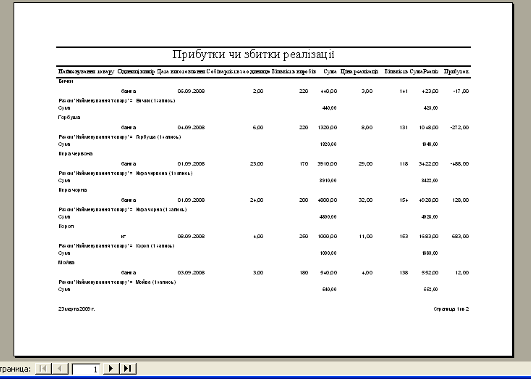531x379 pixels.
Task: Click the 'Мойва' group heading
Action: coord(66,262)
